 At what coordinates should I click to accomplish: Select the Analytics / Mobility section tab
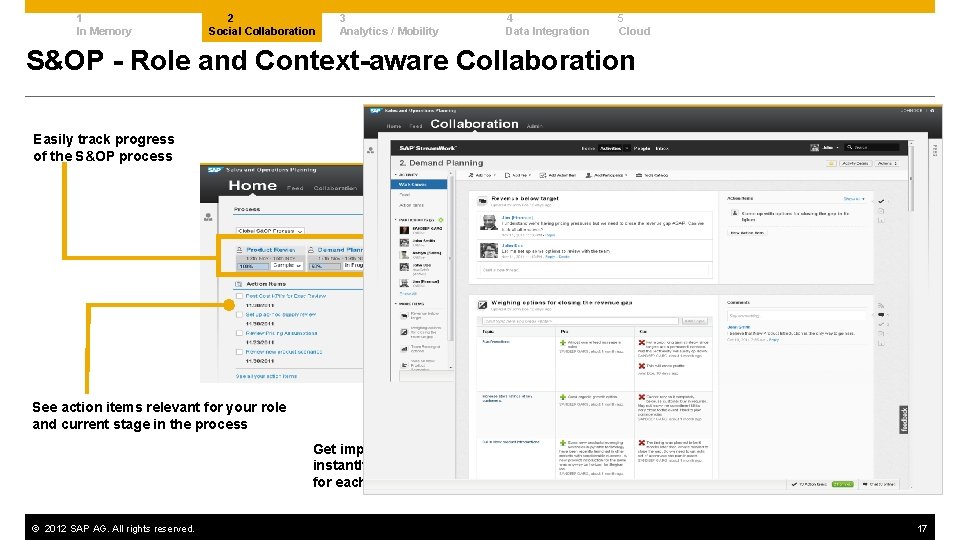click(x=389, y=26)
